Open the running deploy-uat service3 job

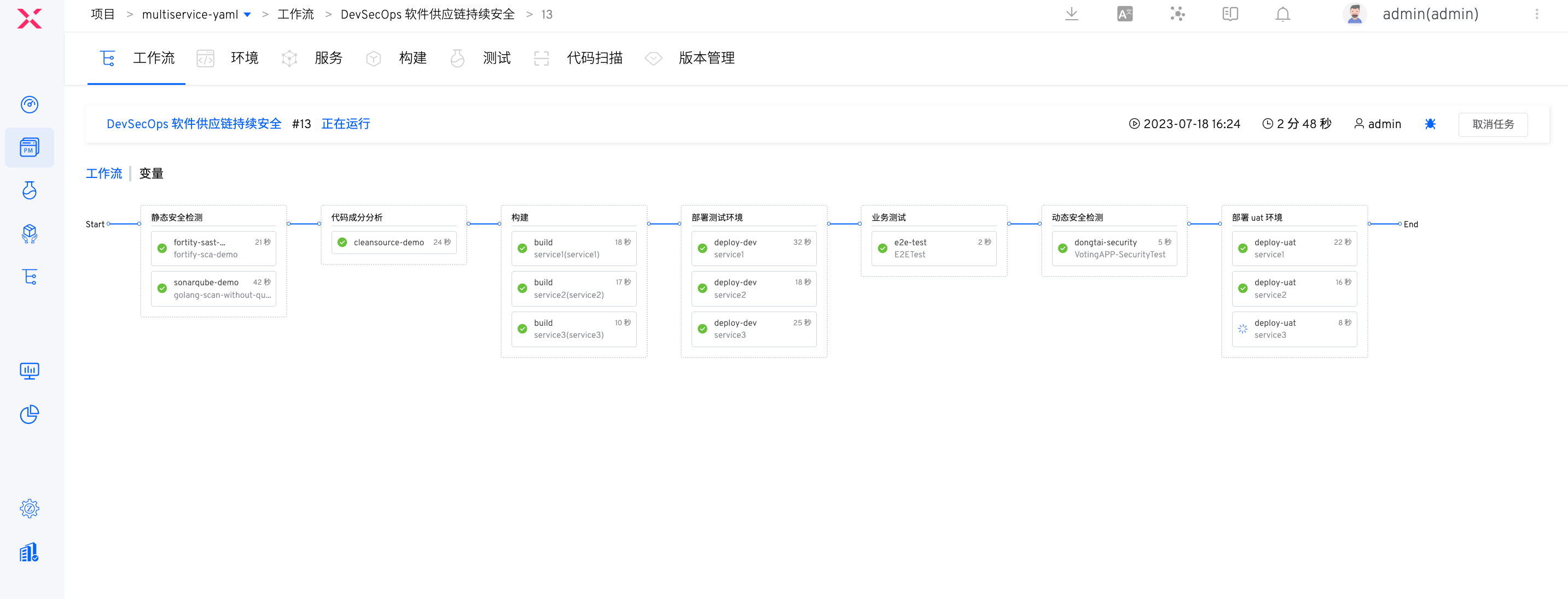click(x=1293, y=329)
